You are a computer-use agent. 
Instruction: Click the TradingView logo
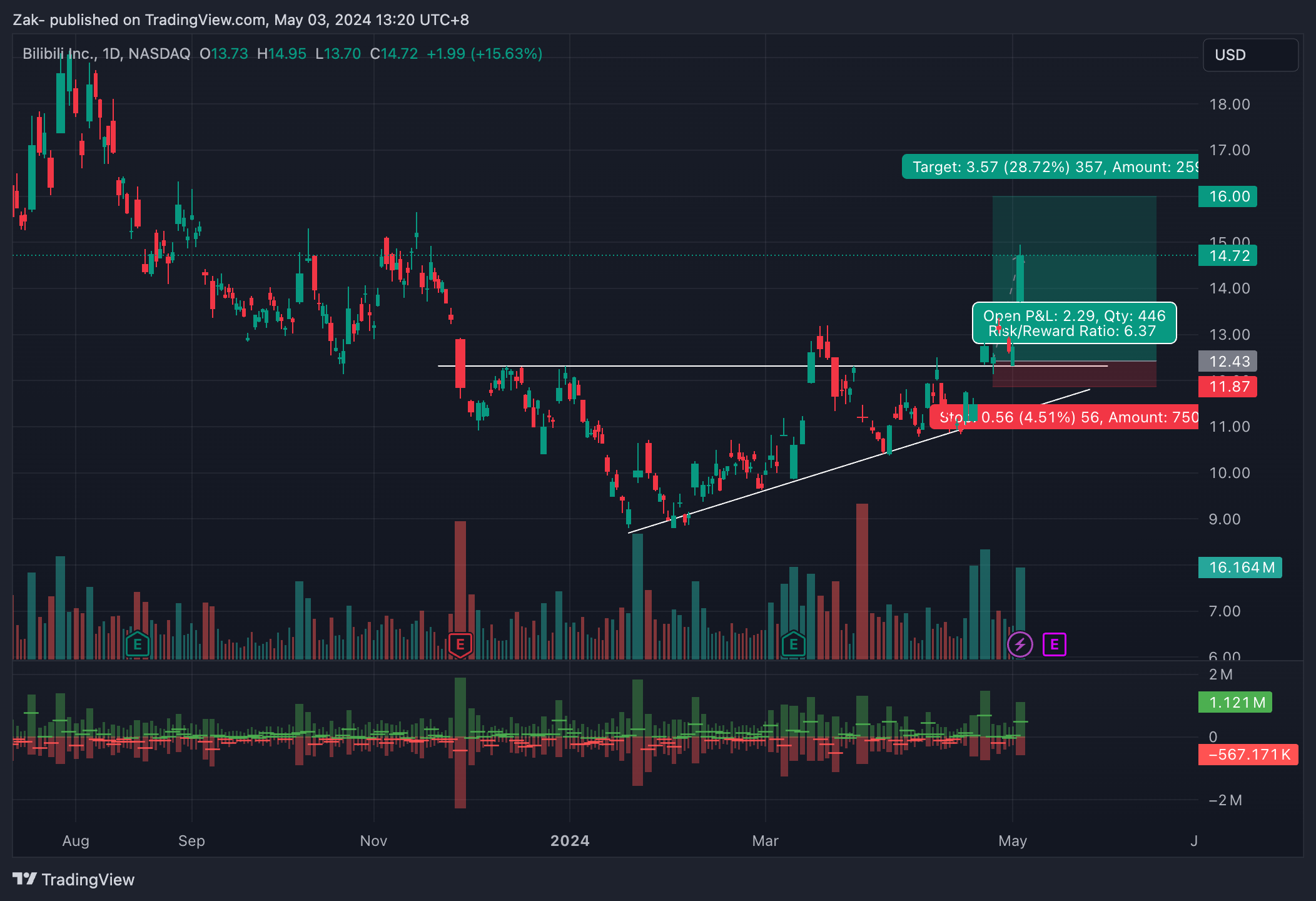point(74,879)
